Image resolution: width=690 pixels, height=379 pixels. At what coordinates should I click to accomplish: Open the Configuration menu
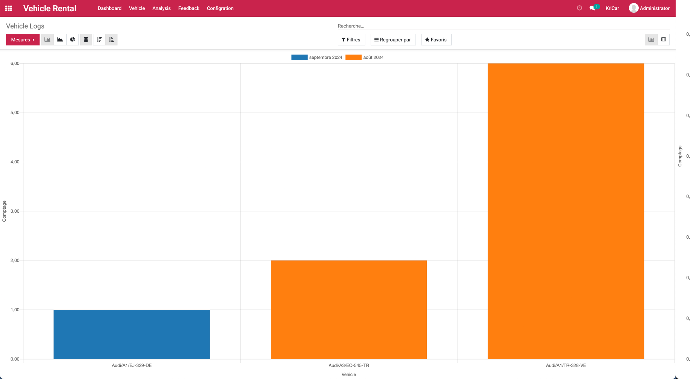pos(220,8)
